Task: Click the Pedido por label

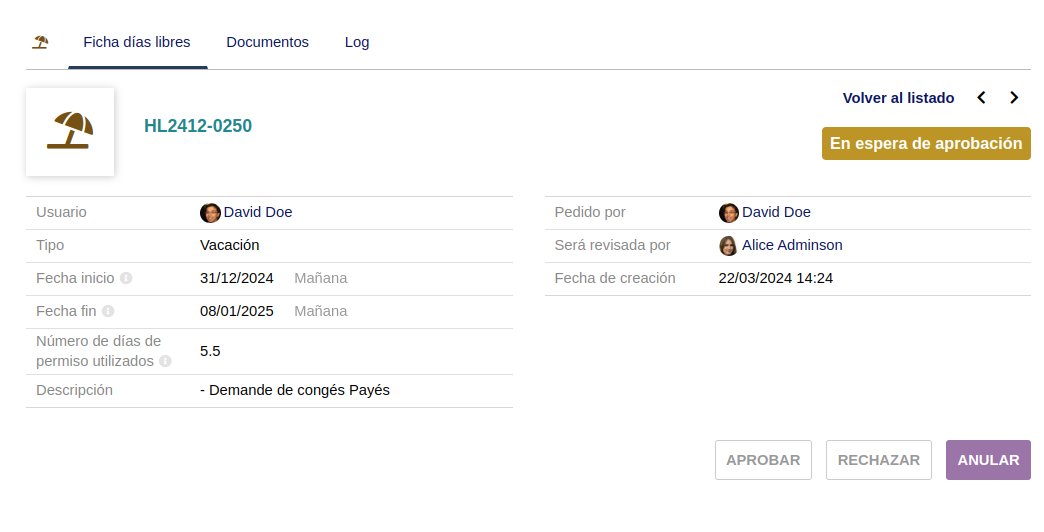Action: point(590,212)
